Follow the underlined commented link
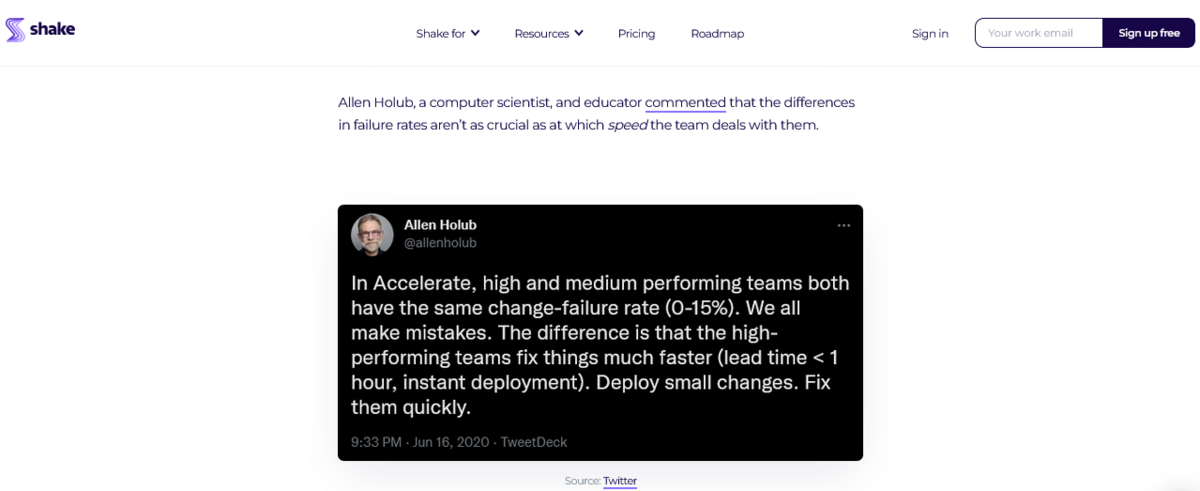 click(x=685, y=102)
